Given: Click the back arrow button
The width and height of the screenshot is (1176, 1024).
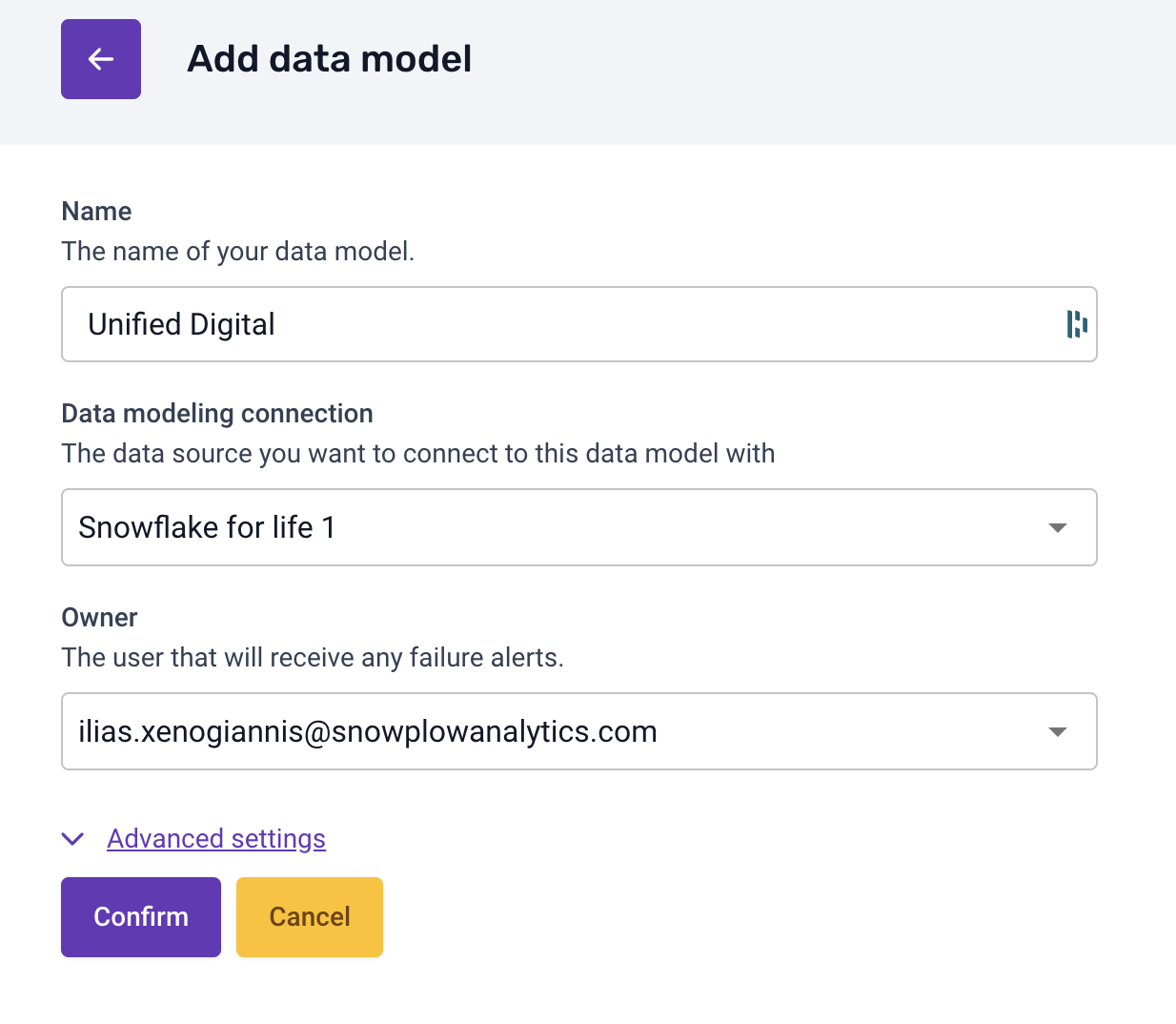Looking at the screenshot, I should click(101, 59).
